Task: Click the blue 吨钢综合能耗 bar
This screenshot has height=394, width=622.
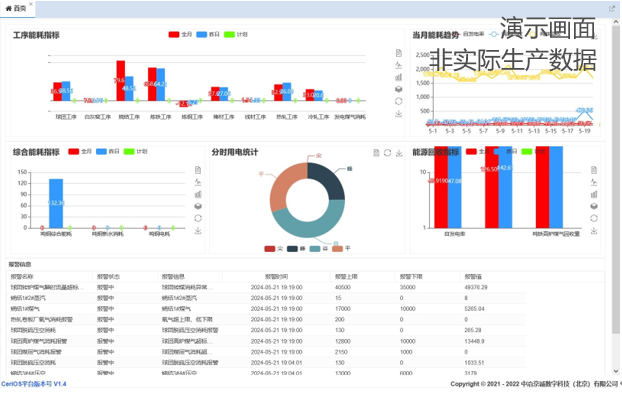Action: click(x=56, y=204)
